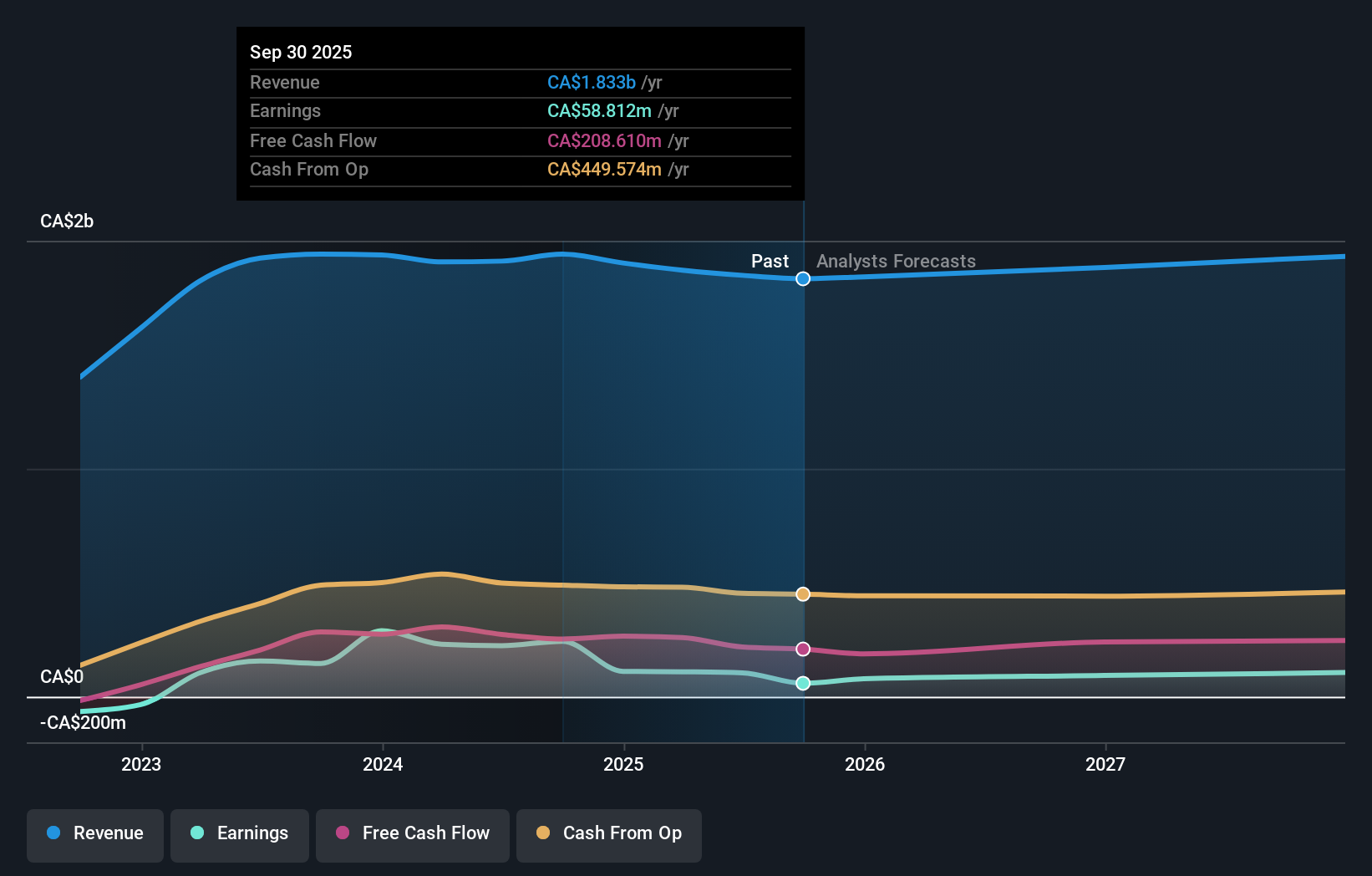Viewport: 1372px width, 876px height.
Task: Click the 2026 axis label
Action: (866, 763)
